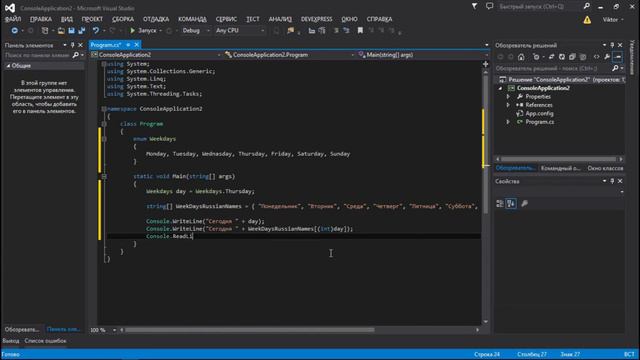Toggle auto-hide pin of Панель элементов
Screen dimensions: 640x360
pos(73,45)
